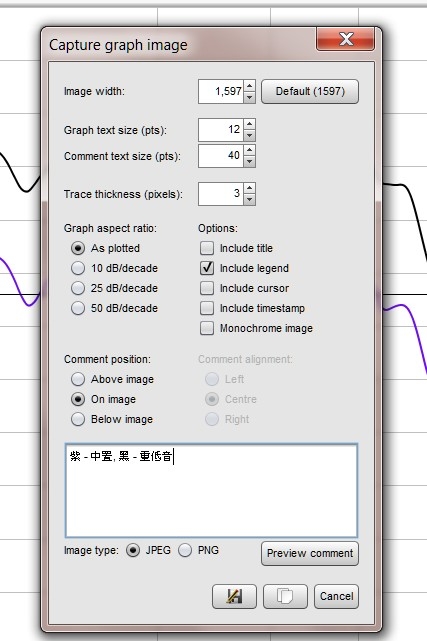Select Left comment alignment radio
This screenshot has height=641, width=427.
212,379
